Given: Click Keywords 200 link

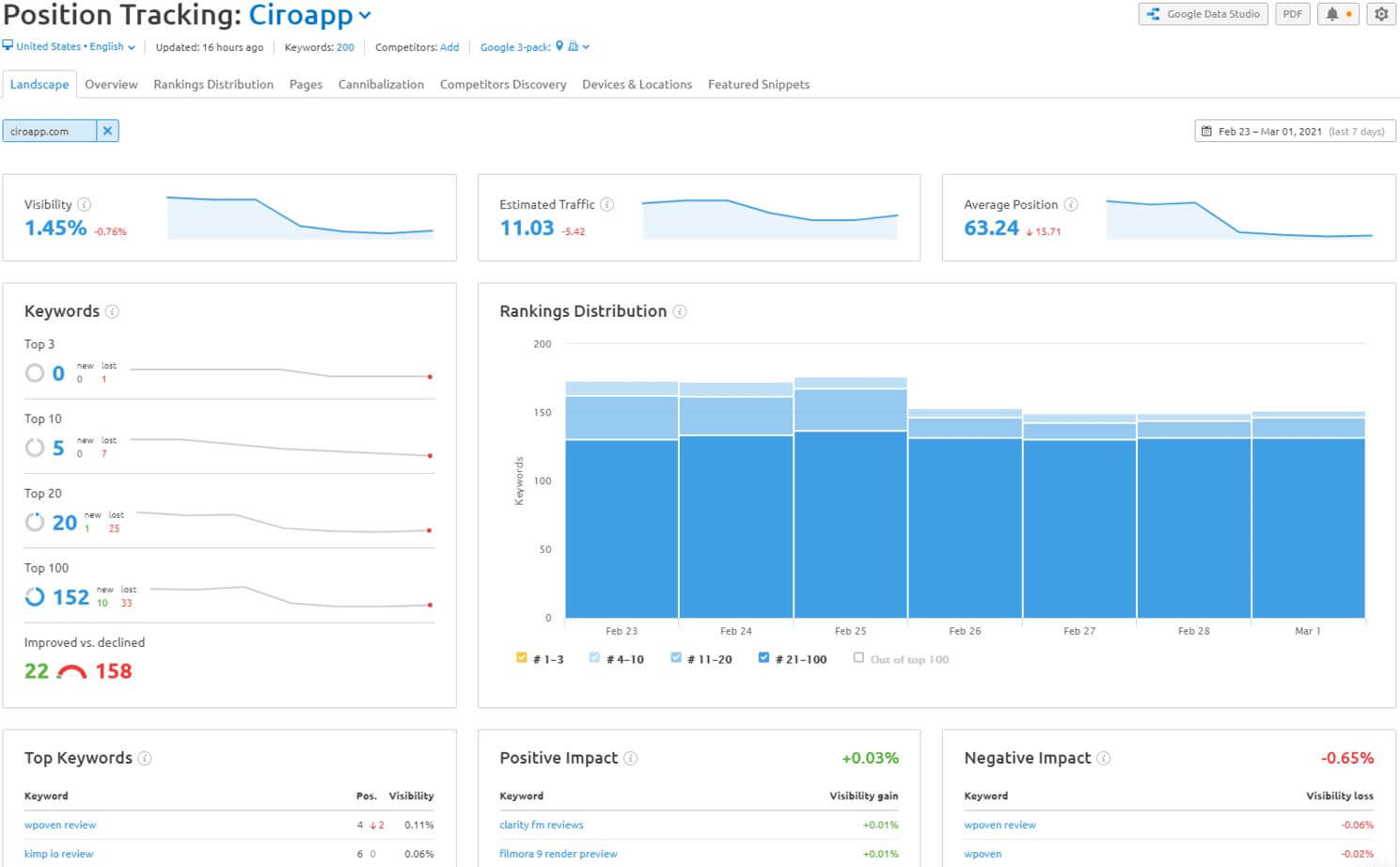Looking at the screenshot, I should click(x=345, y=47).
